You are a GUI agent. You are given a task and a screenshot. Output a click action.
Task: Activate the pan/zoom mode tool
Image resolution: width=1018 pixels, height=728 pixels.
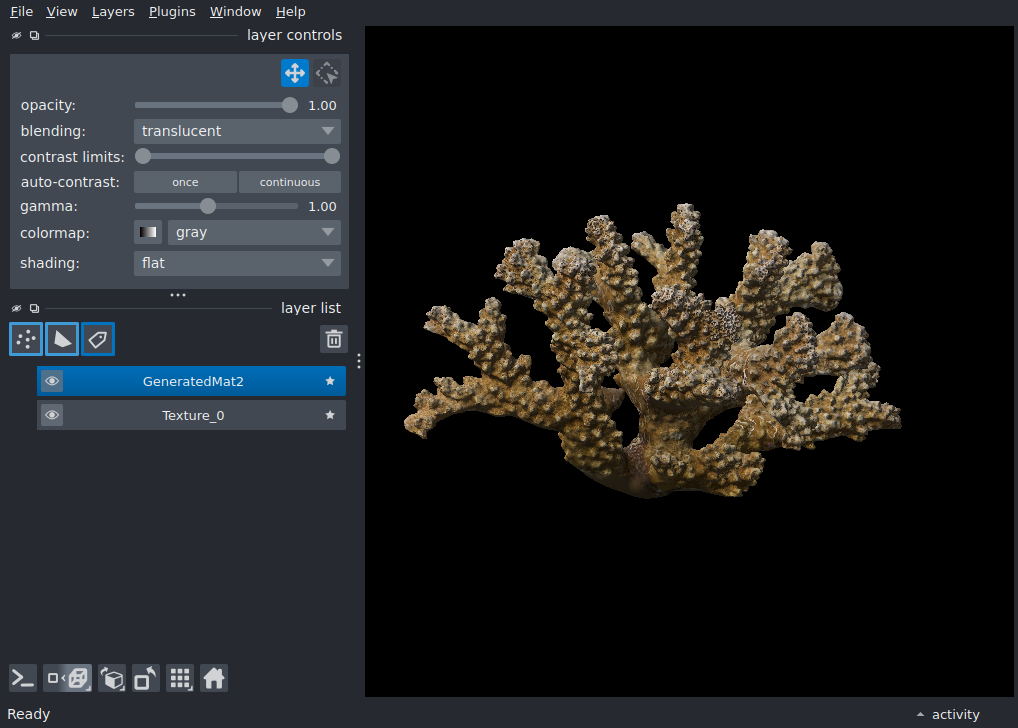(x=295, y=73)
